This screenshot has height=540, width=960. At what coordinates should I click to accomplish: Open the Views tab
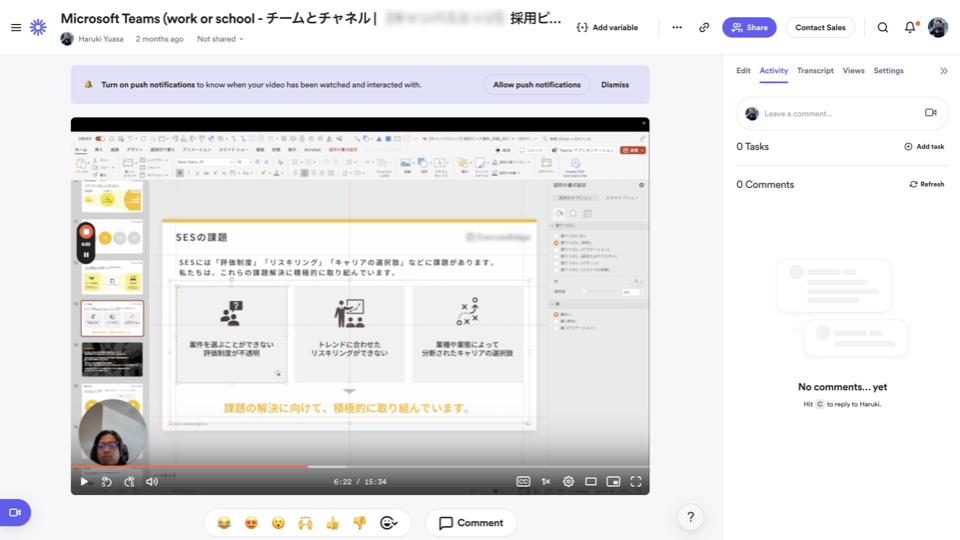[x=853, y=71]
